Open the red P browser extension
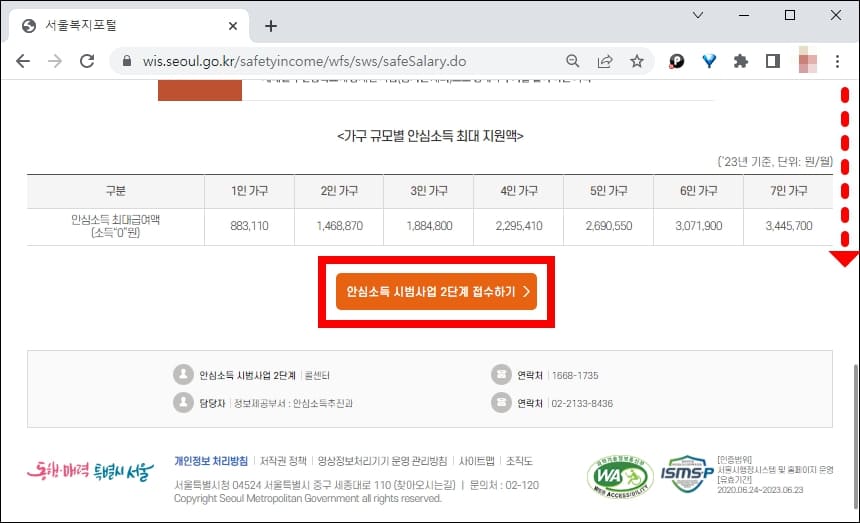Image resolution: width=860 pixels, height=523 pixels. click(x=676, y=61)
